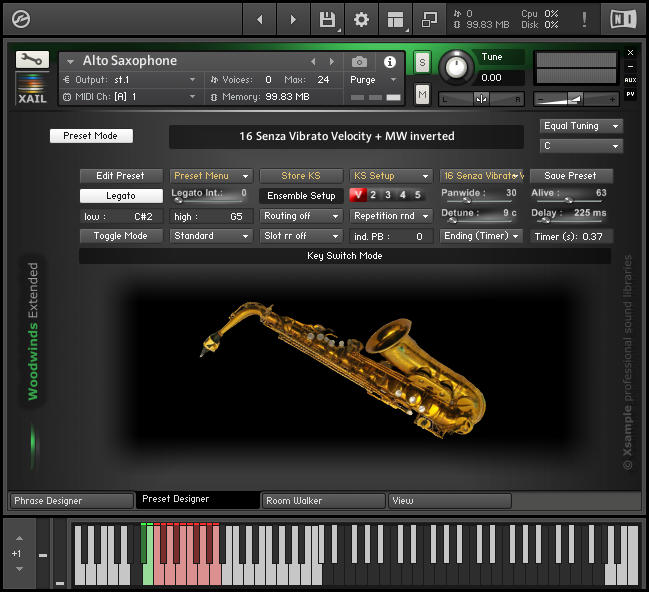
Task: Switch to View tab
Action: [450, 501]
